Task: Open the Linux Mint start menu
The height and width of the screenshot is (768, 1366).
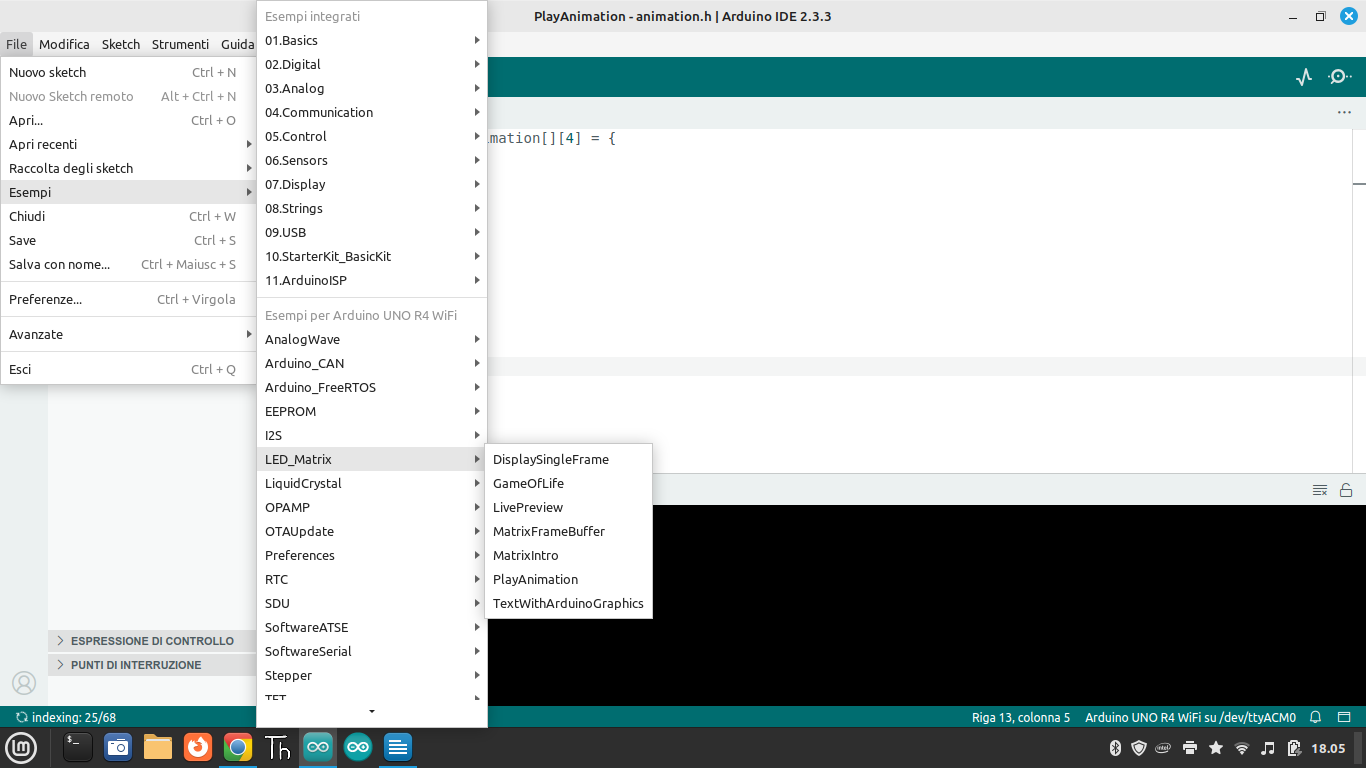Action: coord(22,747)
